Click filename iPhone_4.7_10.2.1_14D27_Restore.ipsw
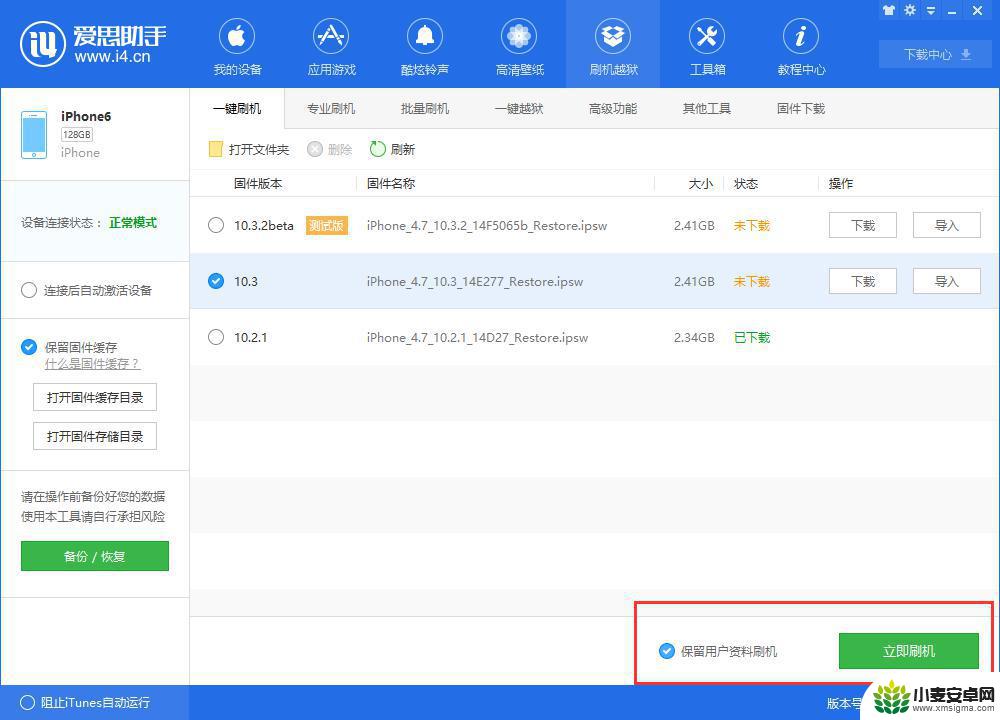1000x720 pixels. [477, 337]
